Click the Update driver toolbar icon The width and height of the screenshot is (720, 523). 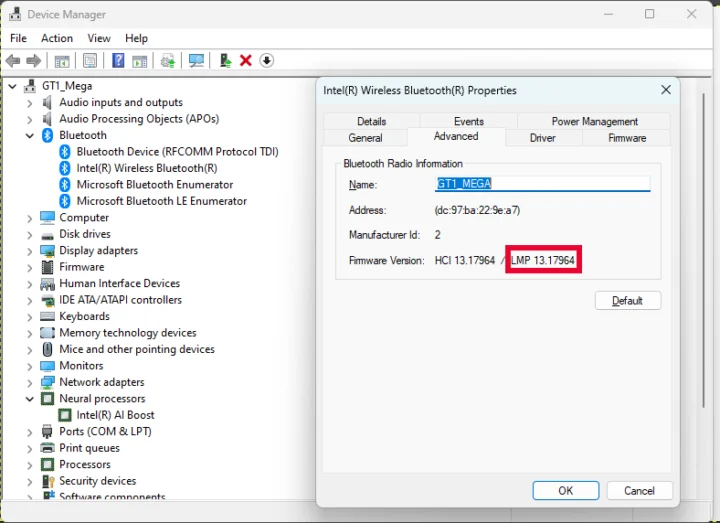coord(168,61)
